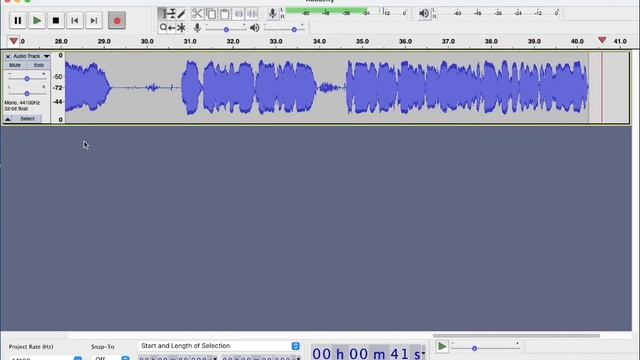640x360 pixels.
Task: Open the time display format arrow
Action: pos(423,353)
